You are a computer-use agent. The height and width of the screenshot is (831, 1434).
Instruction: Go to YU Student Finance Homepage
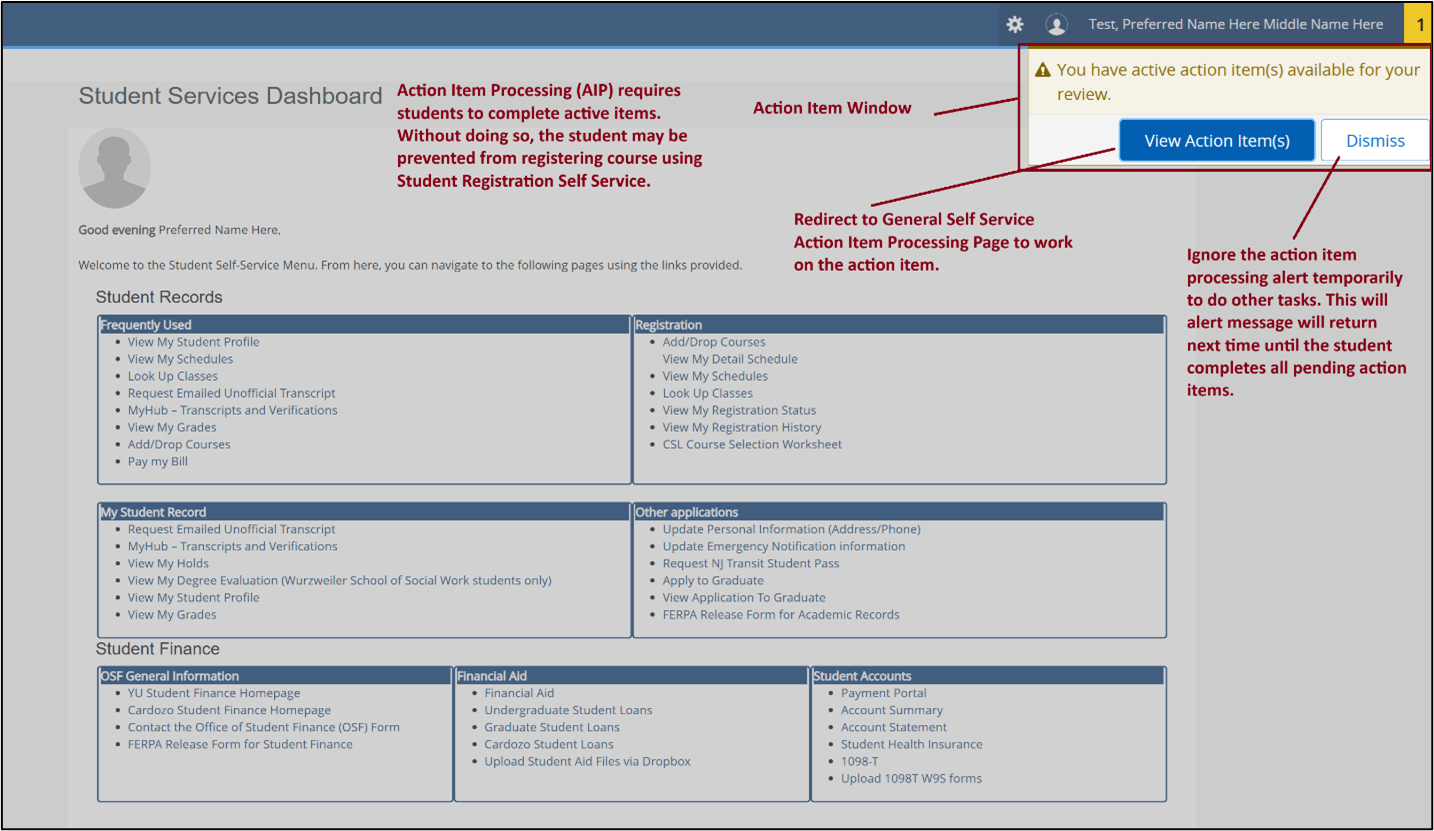[x=213, y=693]
